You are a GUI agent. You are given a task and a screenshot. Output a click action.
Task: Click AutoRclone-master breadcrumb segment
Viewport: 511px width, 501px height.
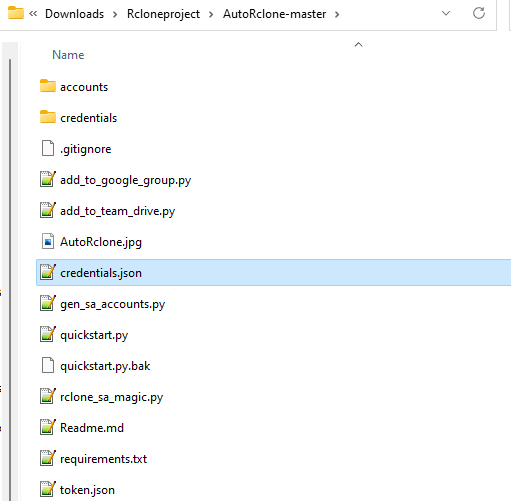click(274, 14)
